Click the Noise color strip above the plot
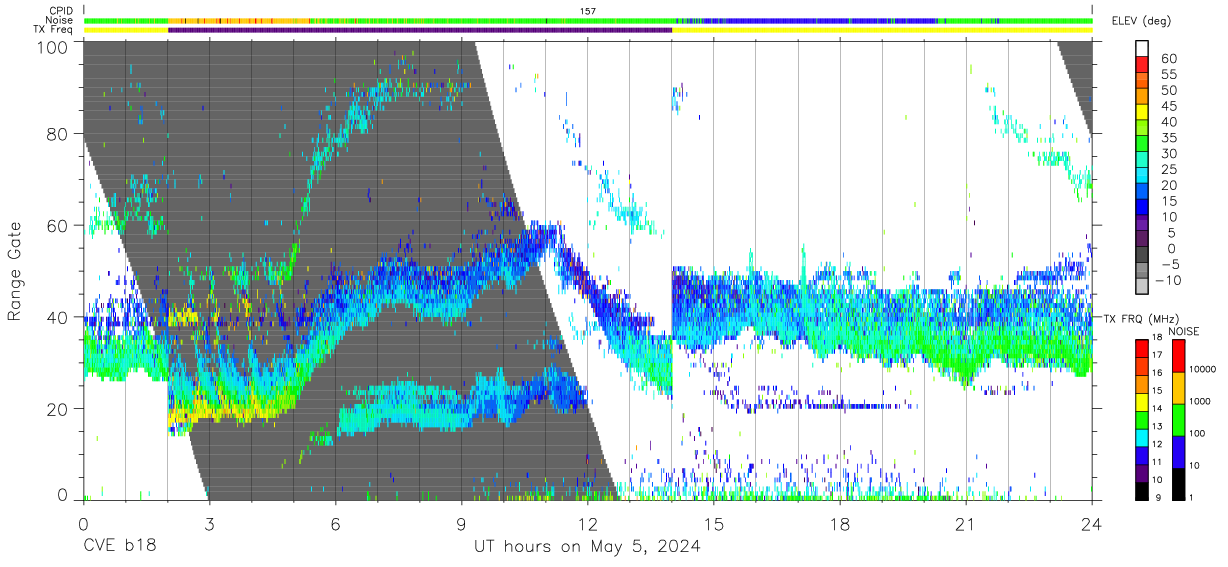Screen dimensions: 1228x567 point(588,20)
